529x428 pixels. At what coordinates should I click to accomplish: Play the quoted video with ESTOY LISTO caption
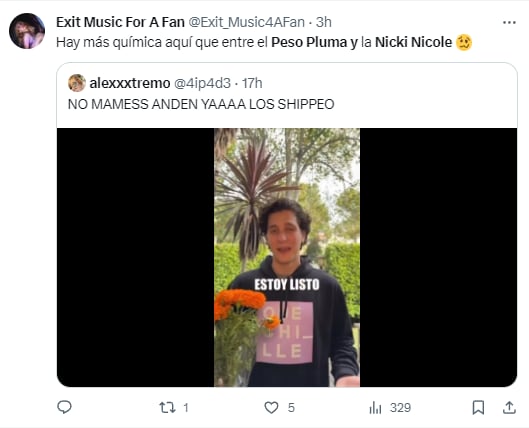point(287,257)
